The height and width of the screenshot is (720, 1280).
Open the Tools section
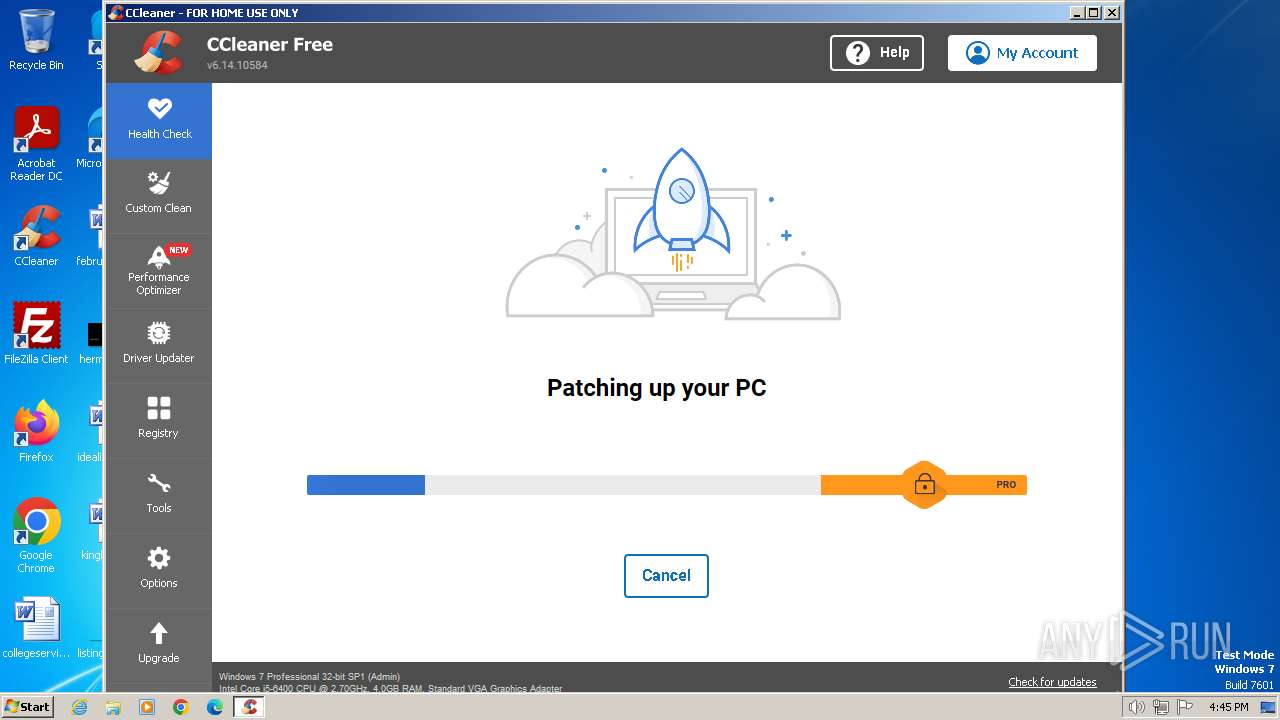(159, 495)
